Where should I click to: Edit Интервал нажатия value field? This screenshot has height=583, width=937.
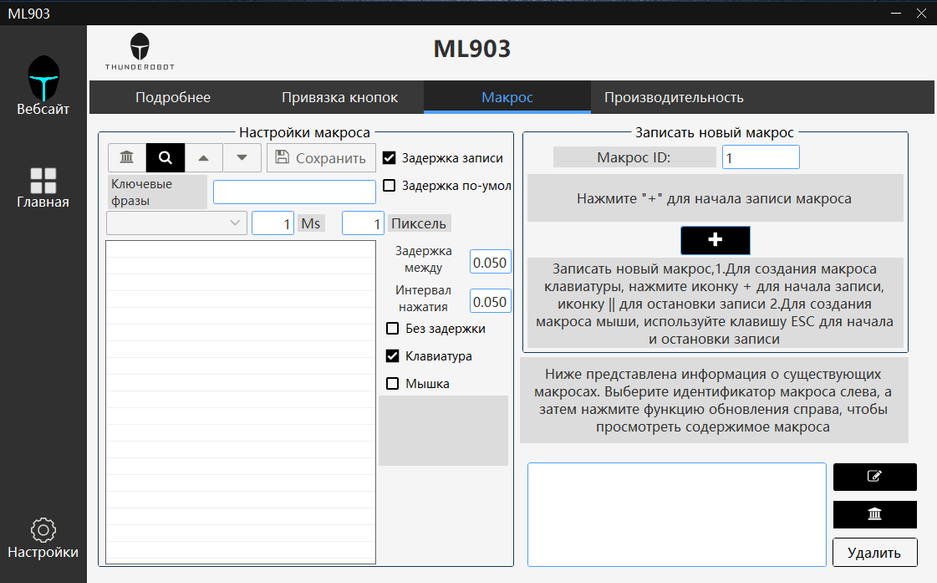[490, 302]
